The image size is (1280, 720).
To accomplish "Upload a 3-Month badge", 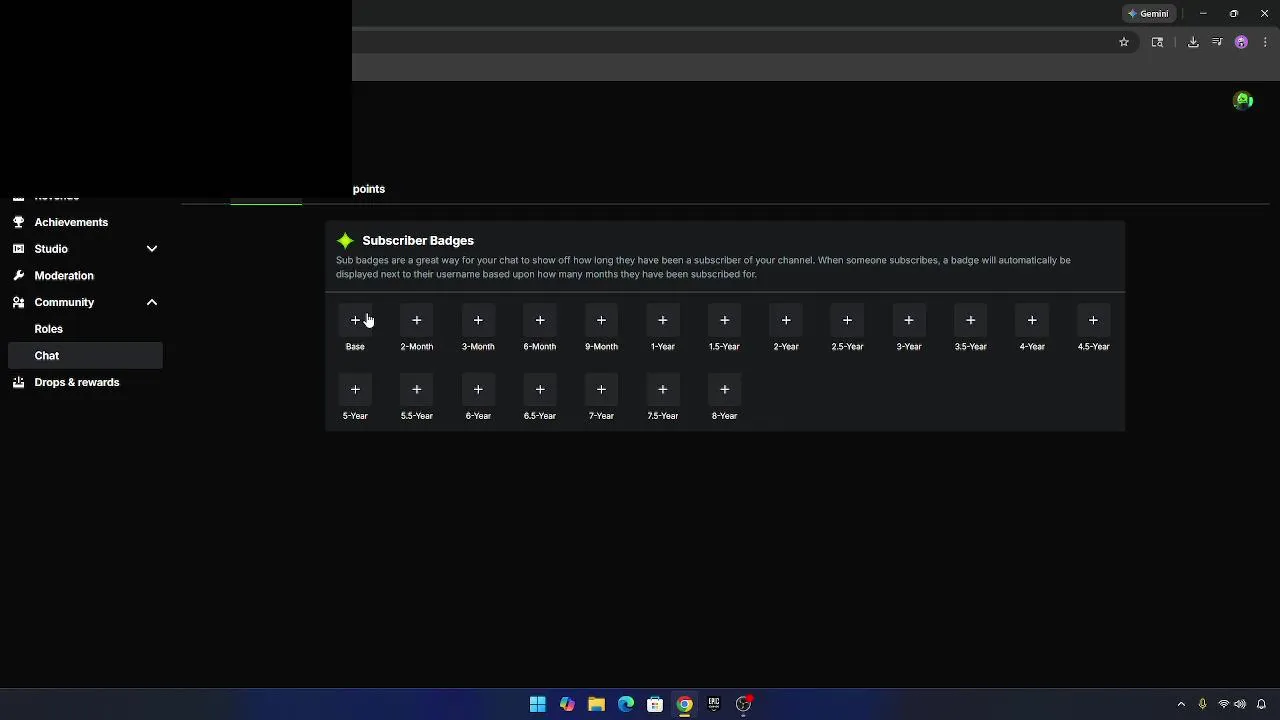I will coord(478,320).
